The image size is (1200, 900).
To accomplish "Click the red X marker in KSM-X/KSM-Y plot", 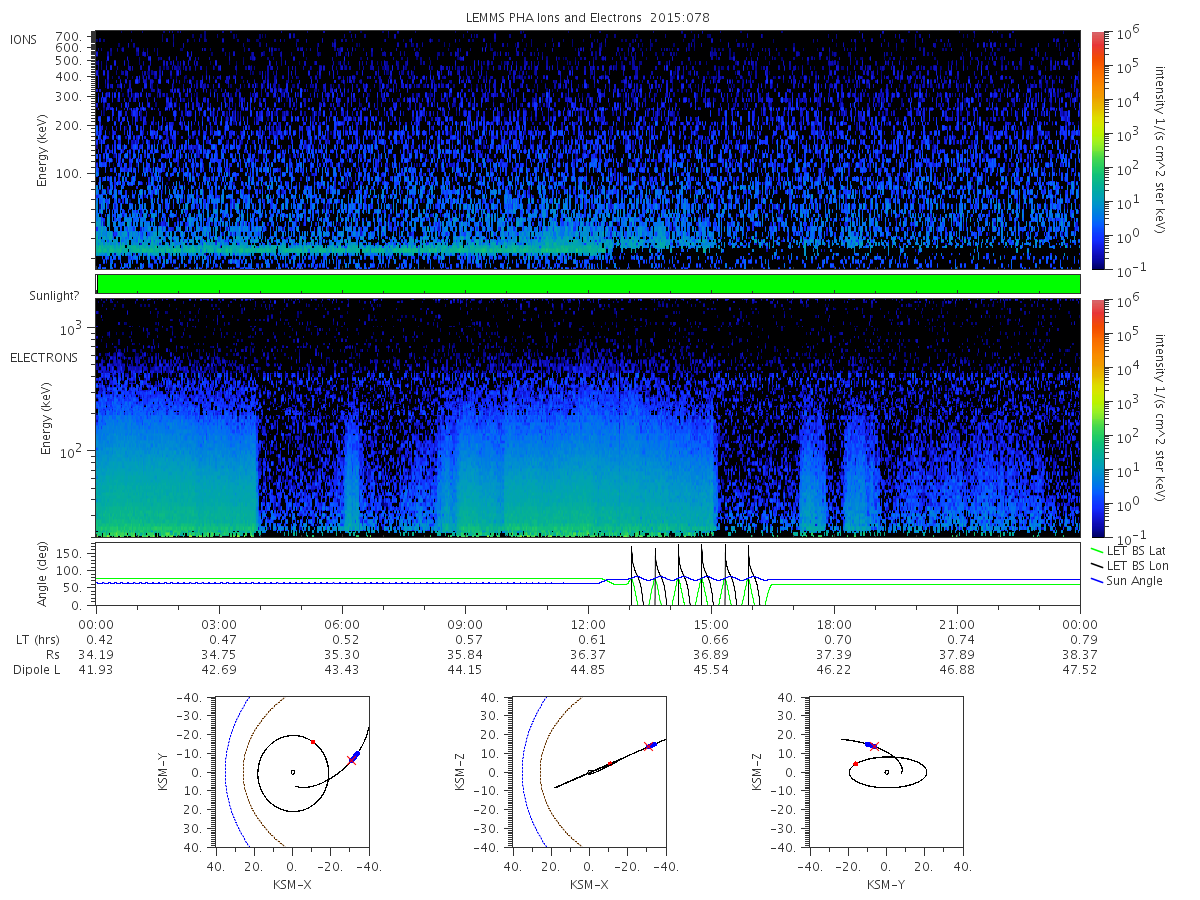I will click(352, 761).
